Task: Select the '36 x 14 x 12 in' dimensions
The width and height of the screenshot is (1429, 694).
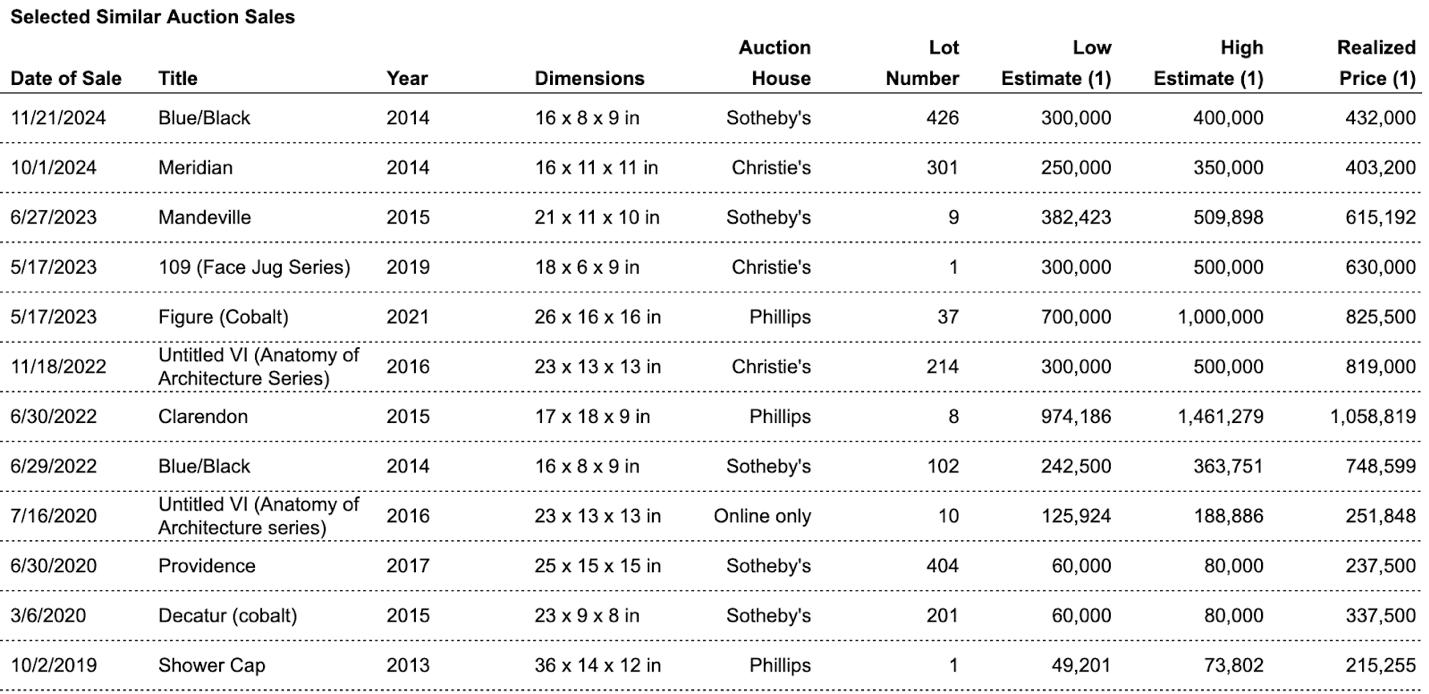Action: tap(597, 666)
